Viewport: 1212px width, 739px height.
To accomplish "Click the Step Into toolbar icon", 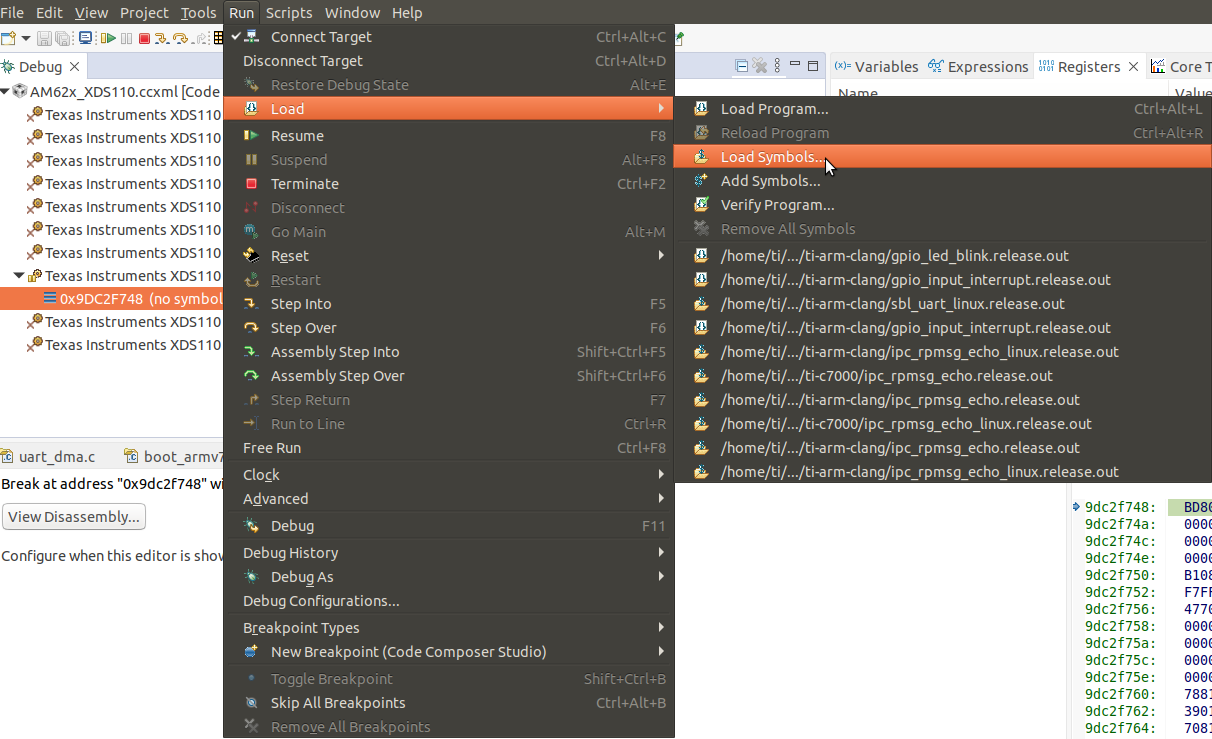I will coord(163,39).
